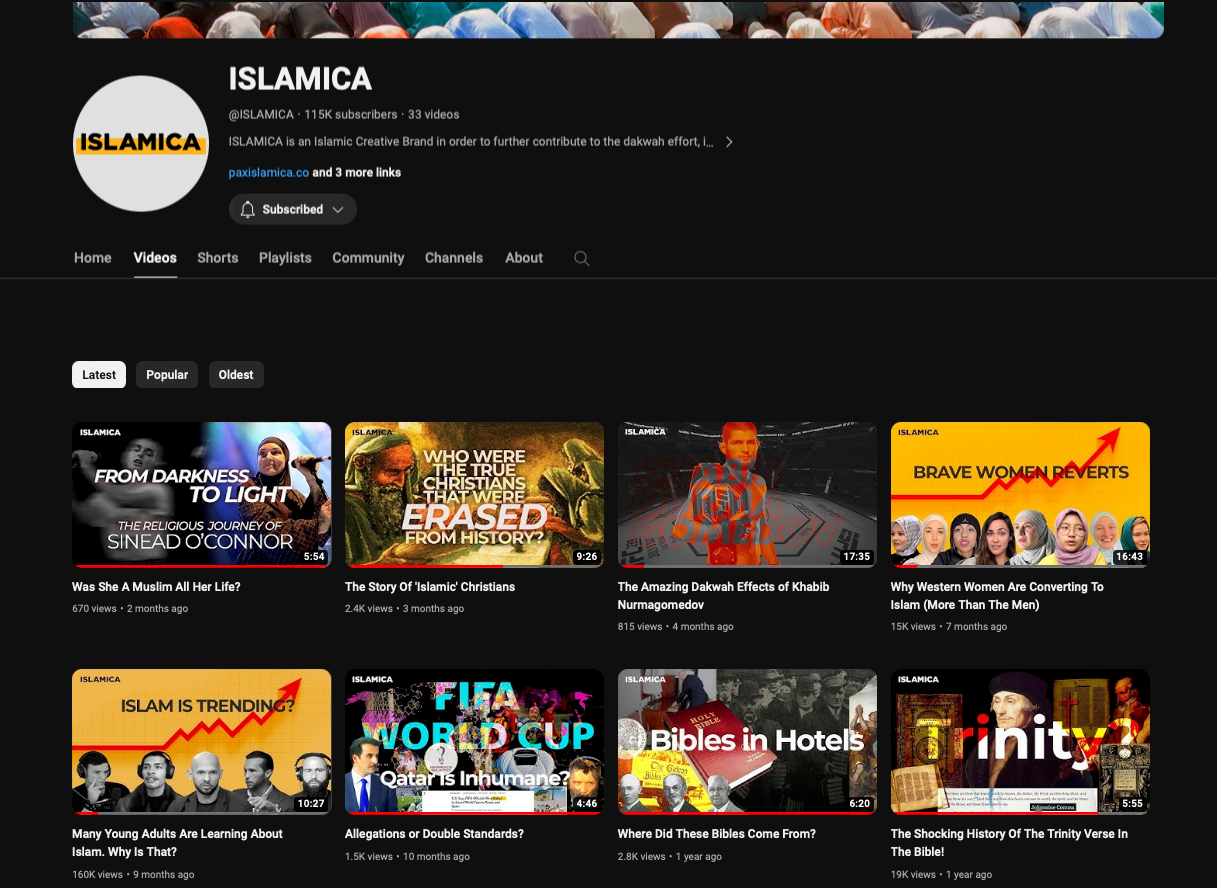Screen dimensions: 1217x888
Task: Open the Sinead O'Connor video thumbnail
Action: 201,494
